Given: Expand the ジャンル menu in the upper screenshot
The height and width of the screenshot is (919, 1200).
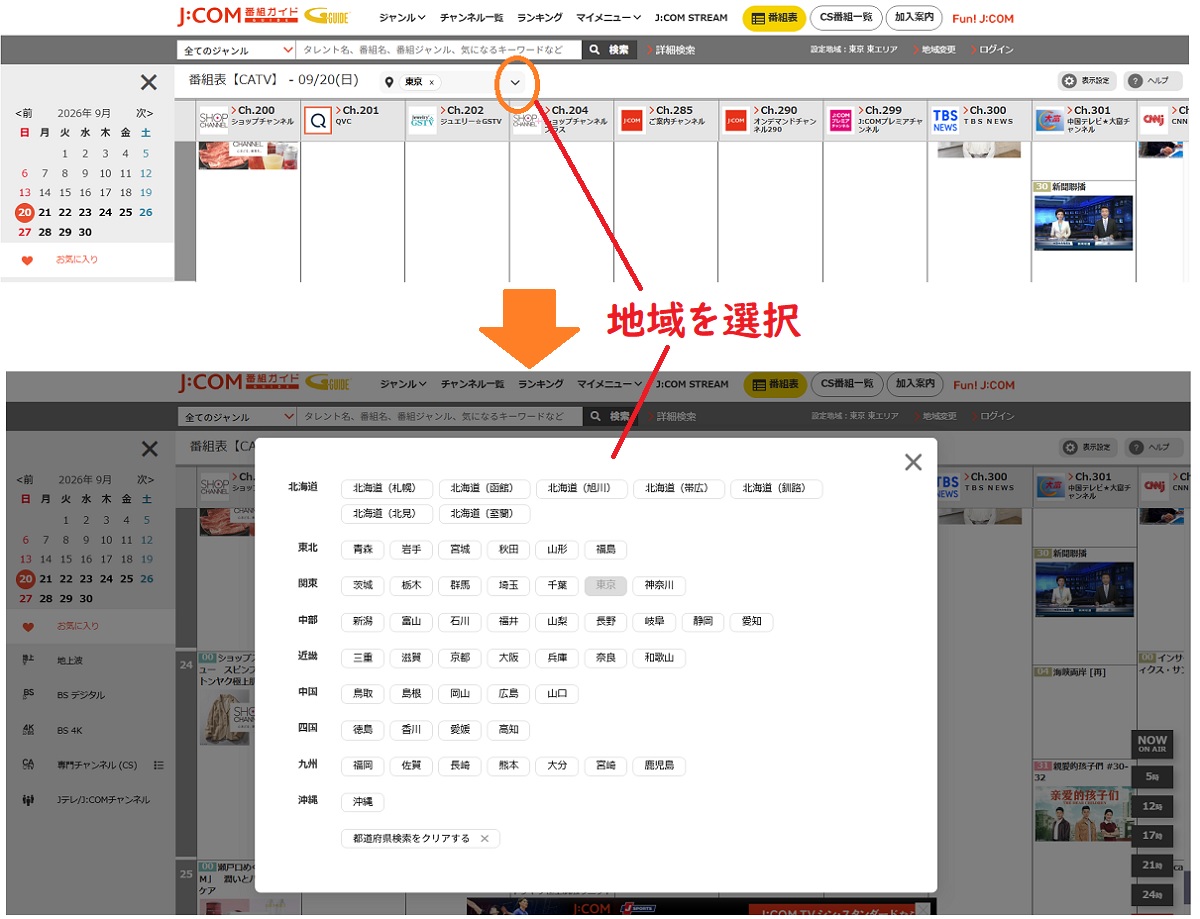Looking at the screenshot, I should pos(403,18).
